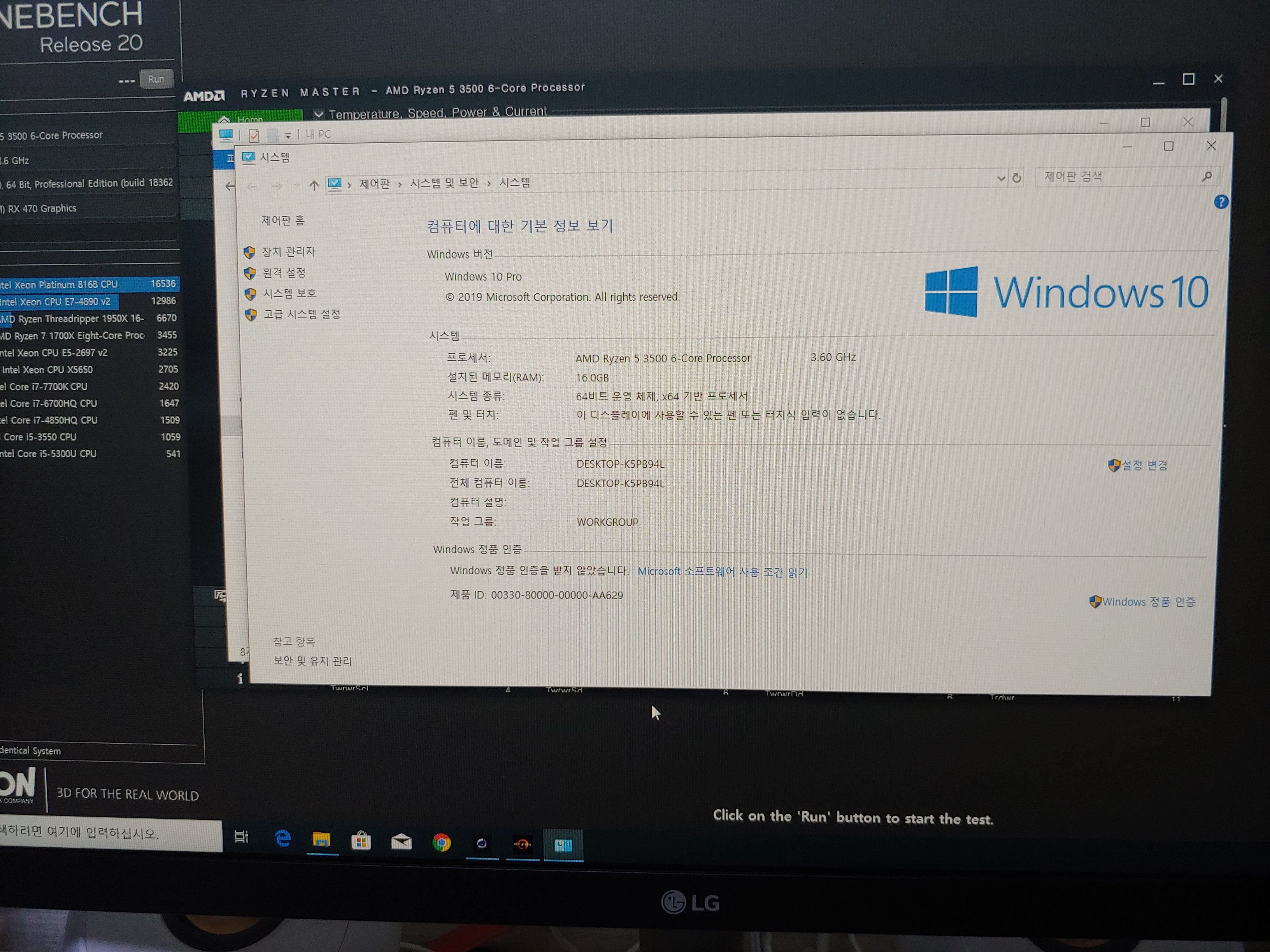
Task: Open Remote settings (원격 설정) link
Action: [x=284, y=273]
